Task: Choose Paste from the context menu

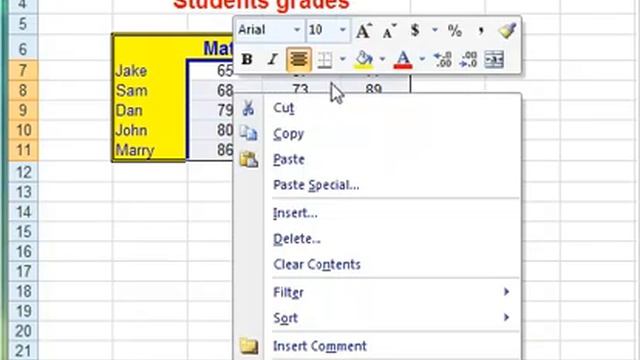Action: click(x=377, y=159)
